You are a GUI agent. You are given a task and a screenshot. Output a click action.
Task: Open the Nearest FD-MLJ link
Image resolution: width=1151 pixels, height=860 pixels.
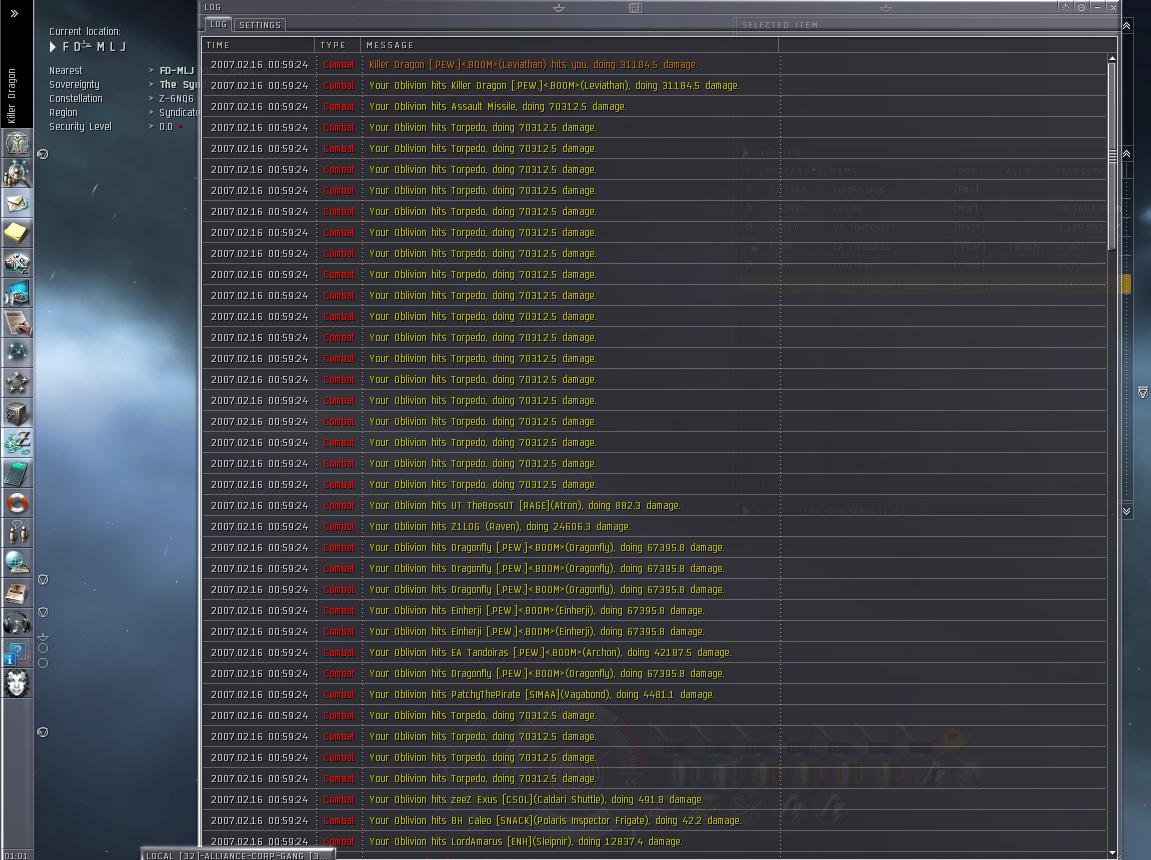tap(177, 70)
